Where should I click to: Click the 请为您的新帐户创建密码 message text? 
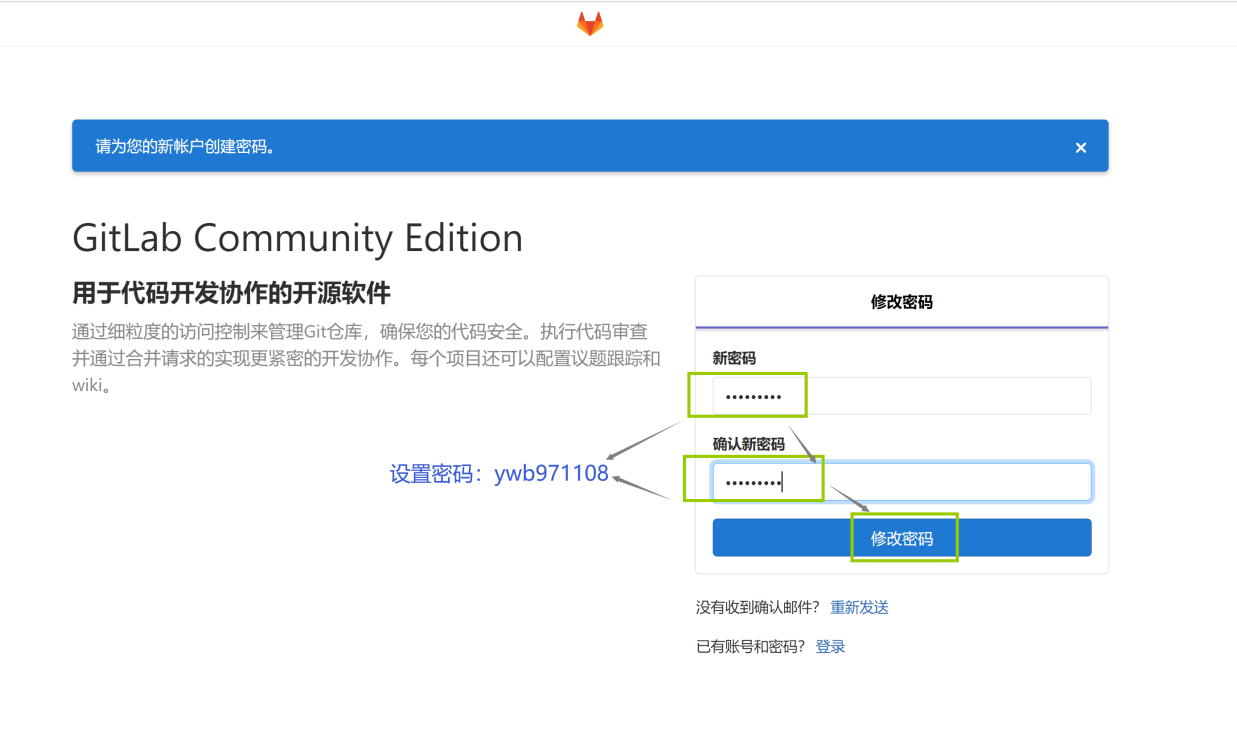click(x=186, y=147)
